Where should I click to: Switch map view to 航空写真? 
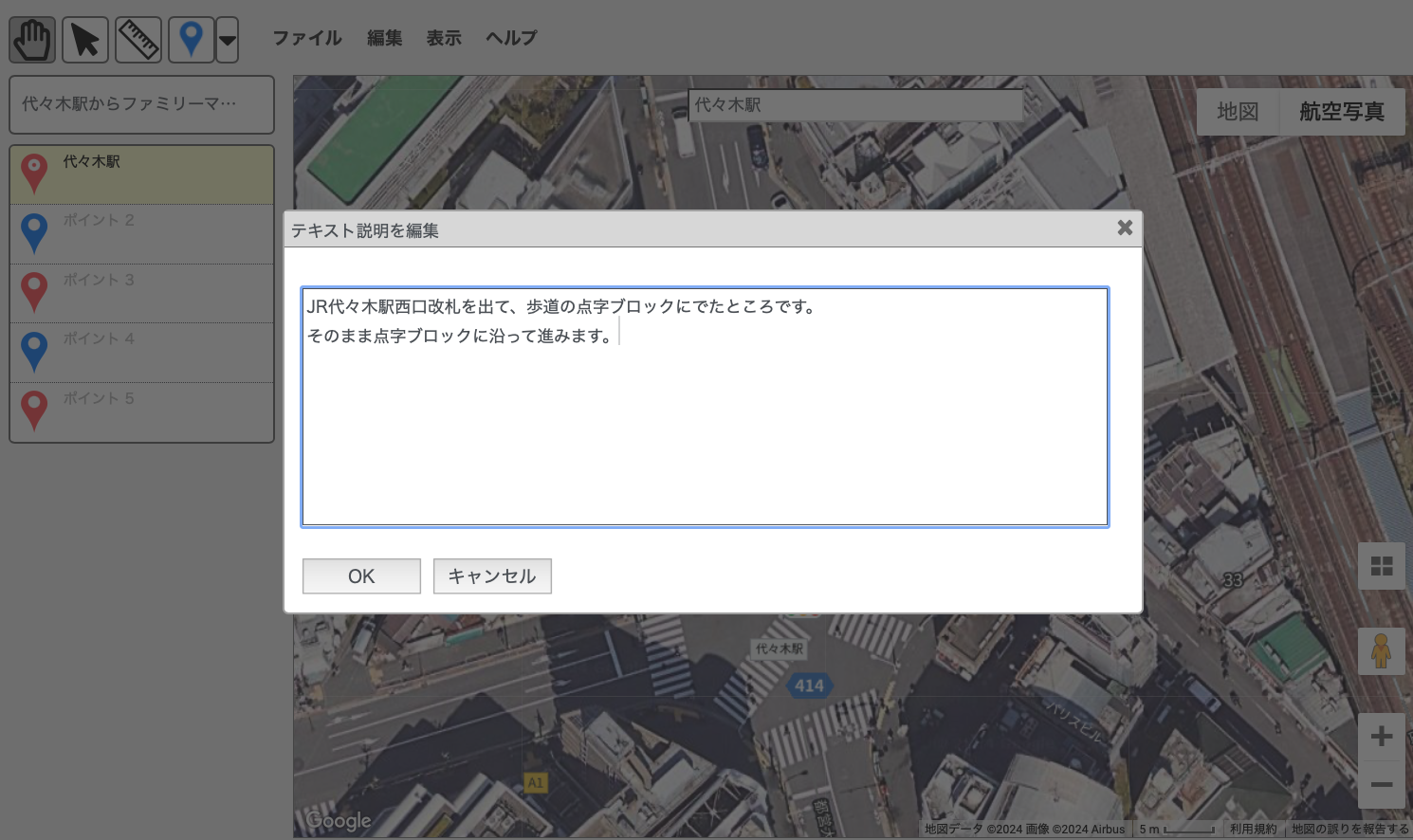[x=1341, y=112]
